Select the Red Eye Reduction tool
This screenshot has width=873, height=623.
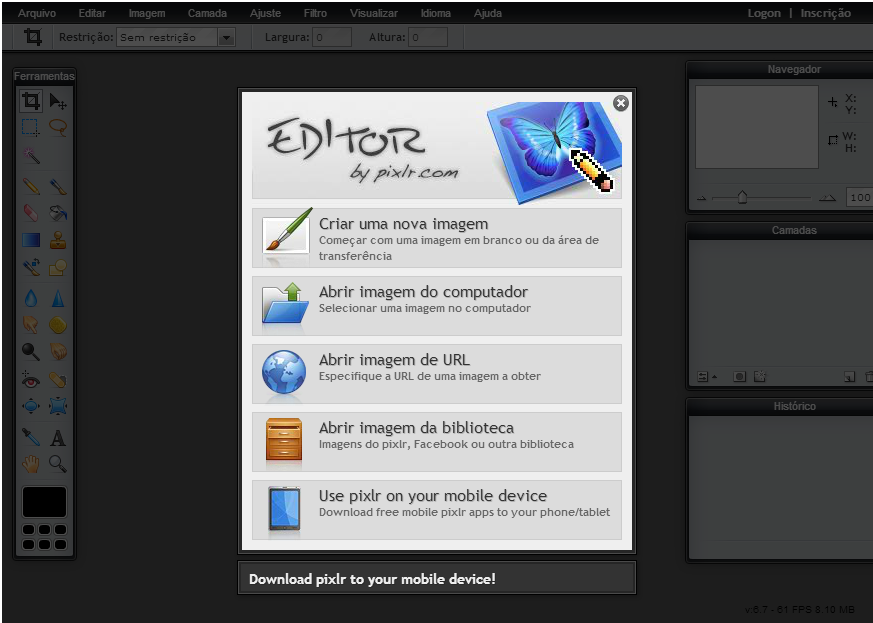click(31, 379)
